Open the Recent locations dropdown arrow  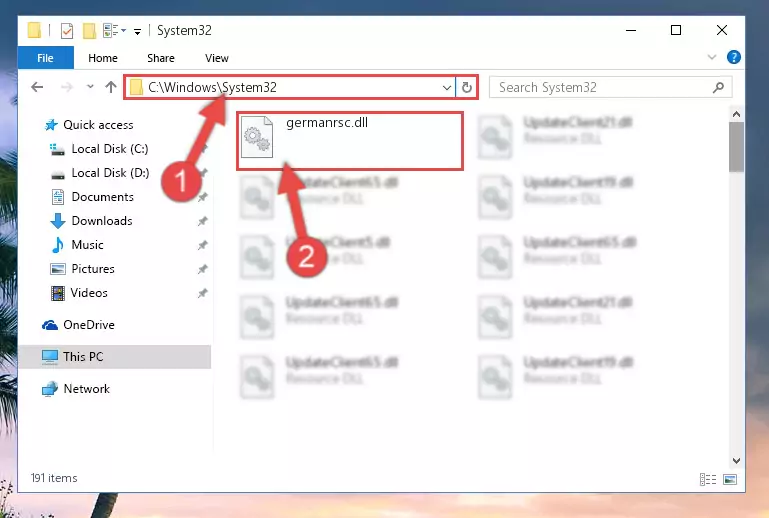coord(90,87)
